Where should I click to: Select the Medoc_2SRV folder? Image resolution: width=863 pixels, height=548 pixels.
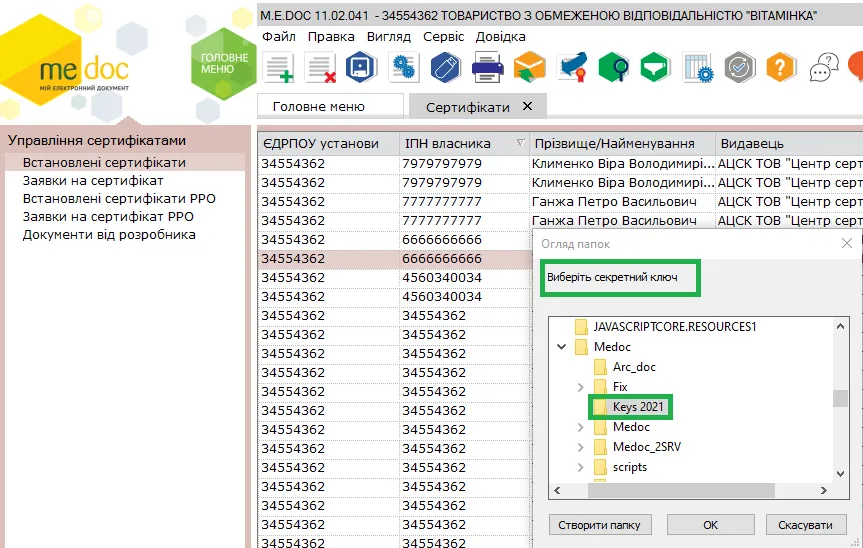[647, 447]
